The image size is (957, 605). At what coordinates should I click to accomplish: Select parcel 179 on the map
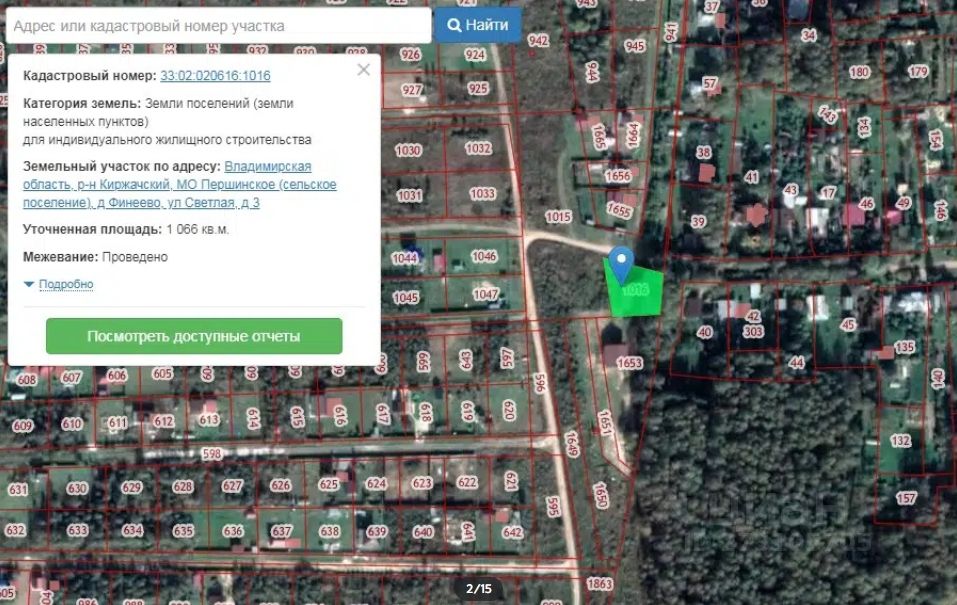point(917,71)
